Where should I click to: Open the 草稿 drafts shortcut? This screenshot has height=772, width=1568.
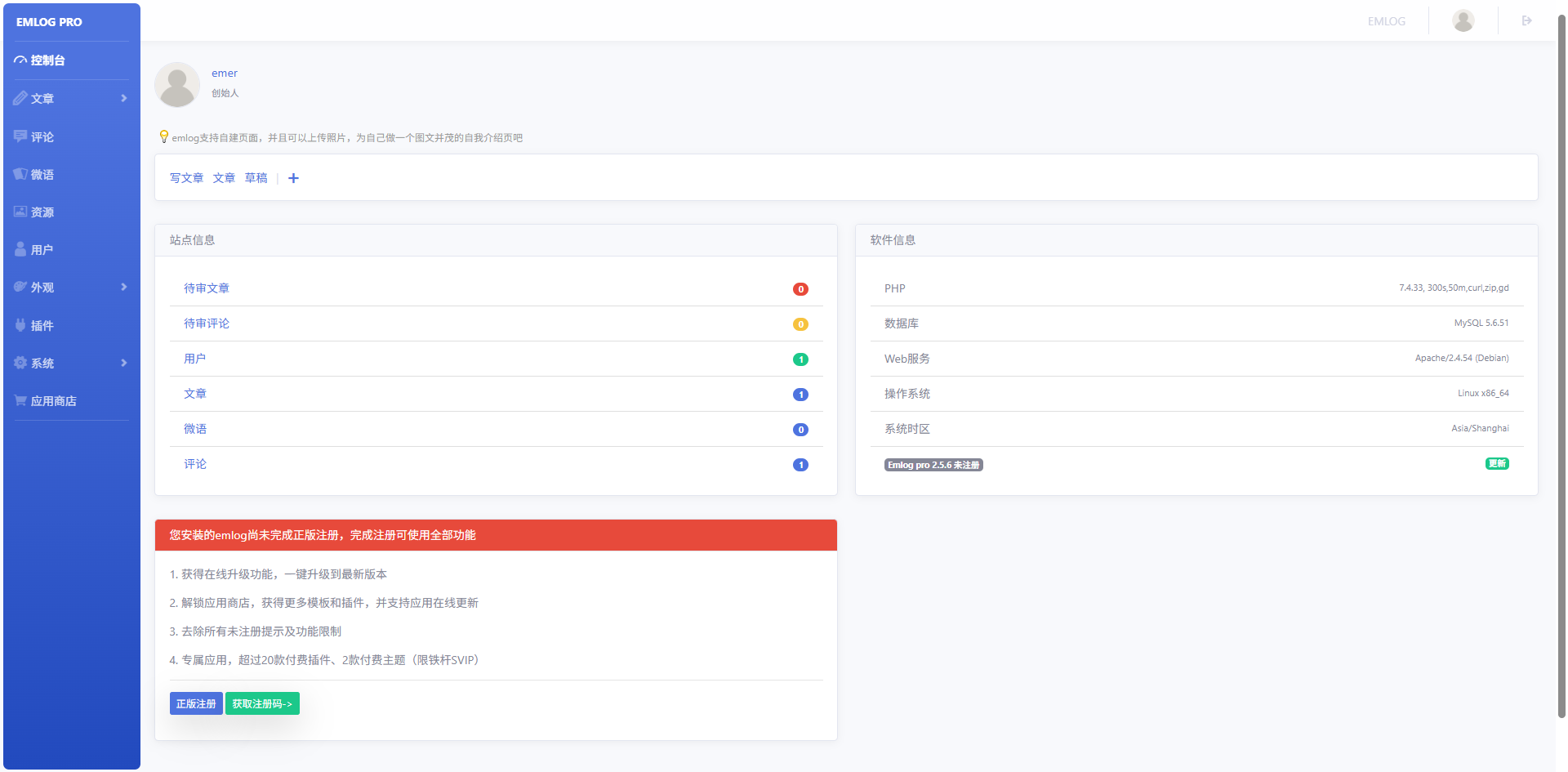click(x=256, y=178)
